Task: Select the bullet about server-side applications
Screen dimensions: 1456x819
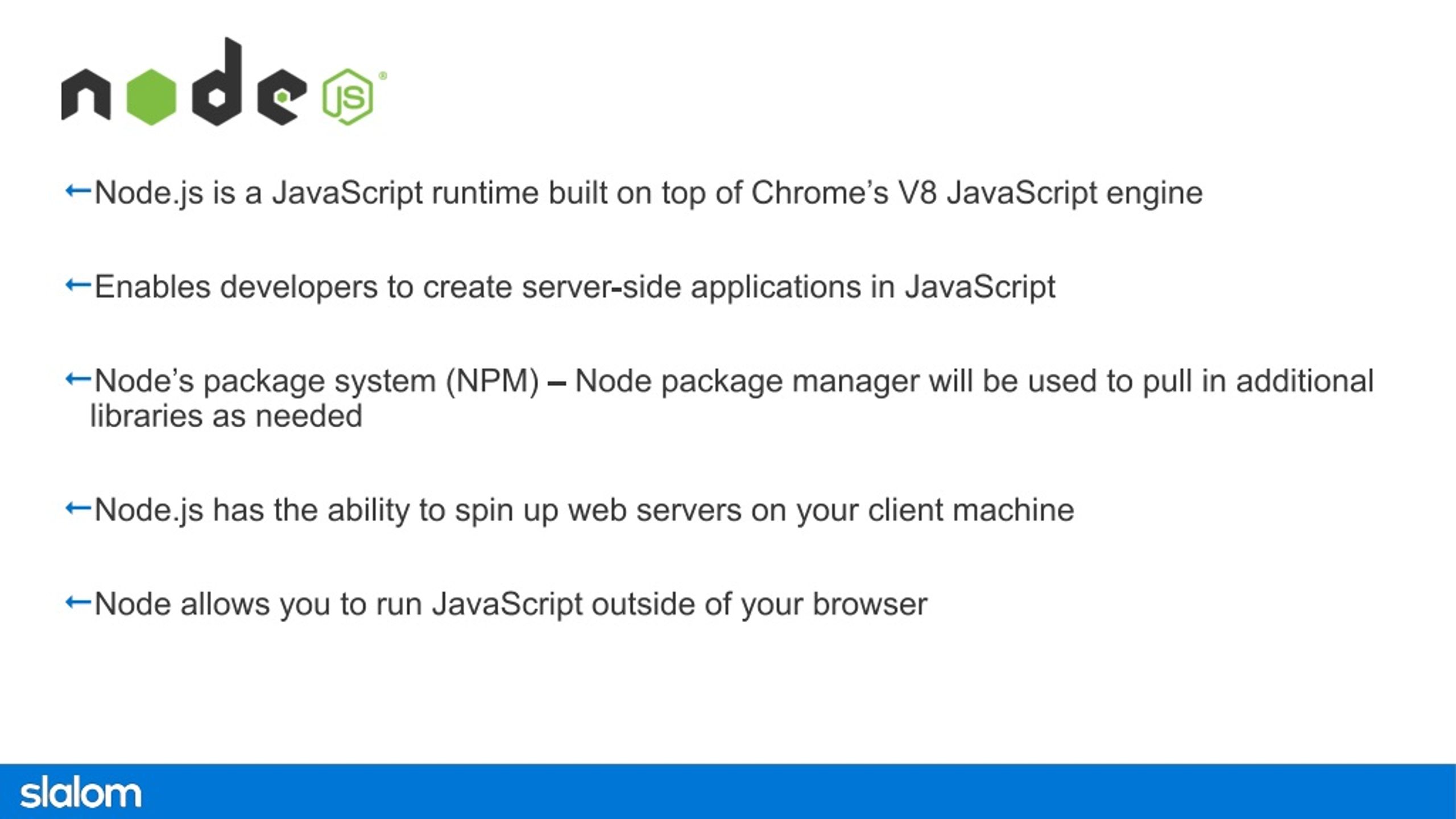Action: pyautogui.click(x=561, y=287)
